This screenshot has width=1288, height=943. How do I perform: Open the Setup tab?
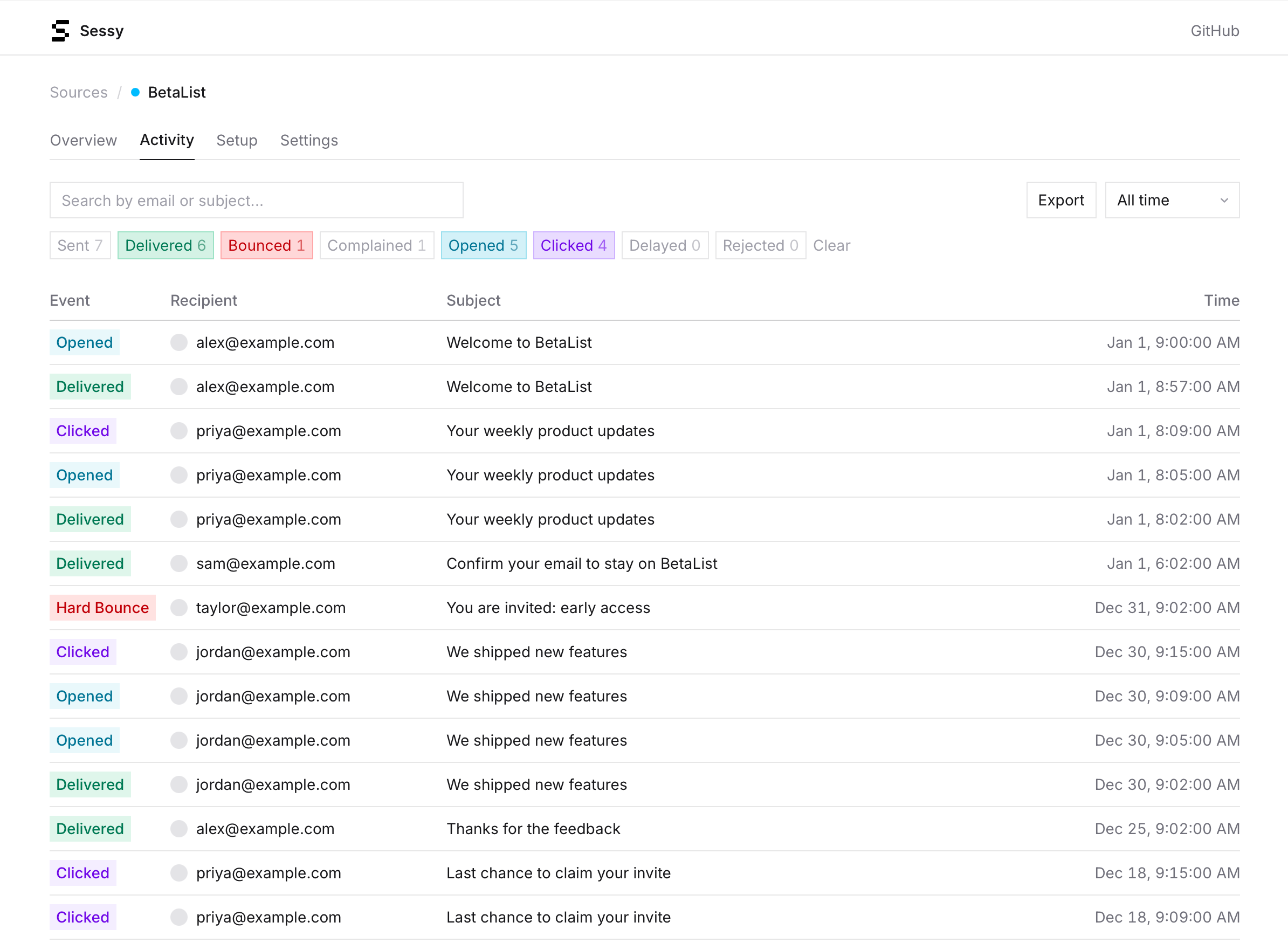tap(237, 140)
